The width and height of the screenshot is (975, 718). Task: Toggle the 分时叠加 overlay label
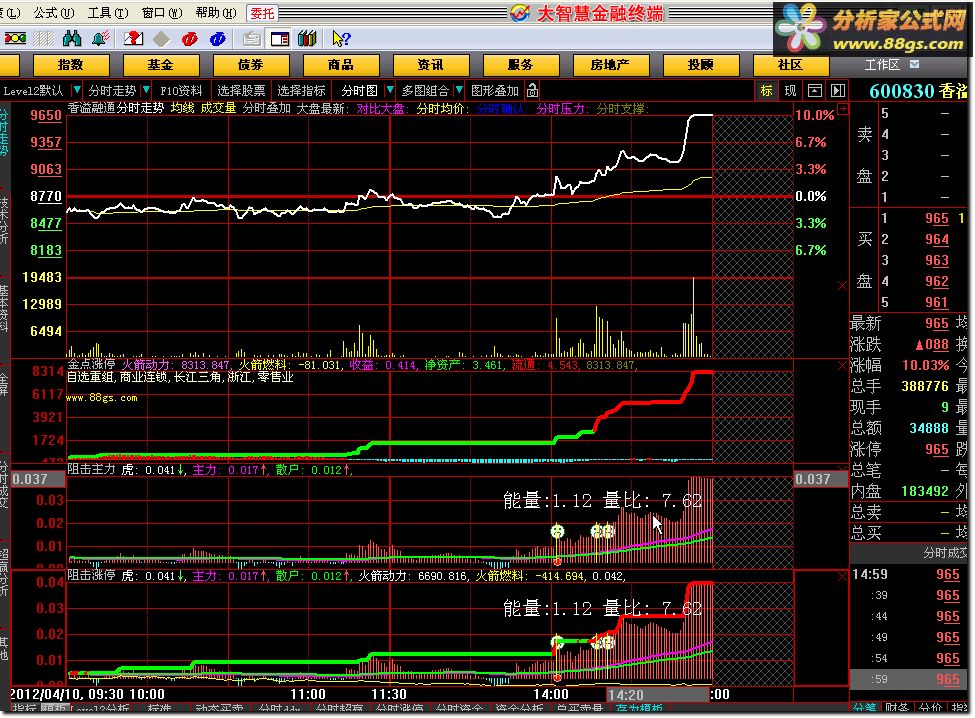[x=267, y=108]
